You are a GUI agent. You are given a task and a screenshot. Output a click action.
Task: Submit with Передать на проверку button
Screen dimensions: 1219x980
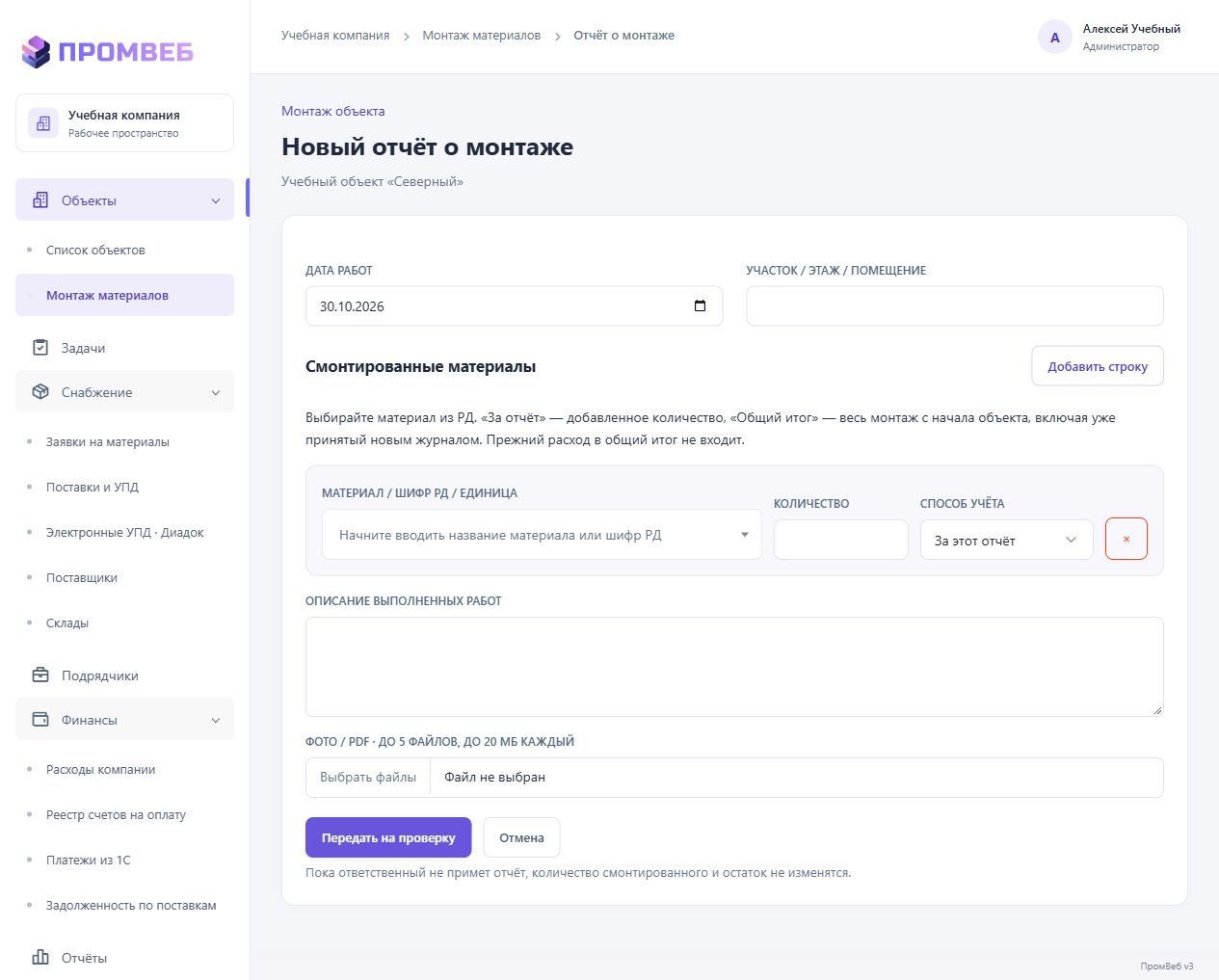pos(388,837)
